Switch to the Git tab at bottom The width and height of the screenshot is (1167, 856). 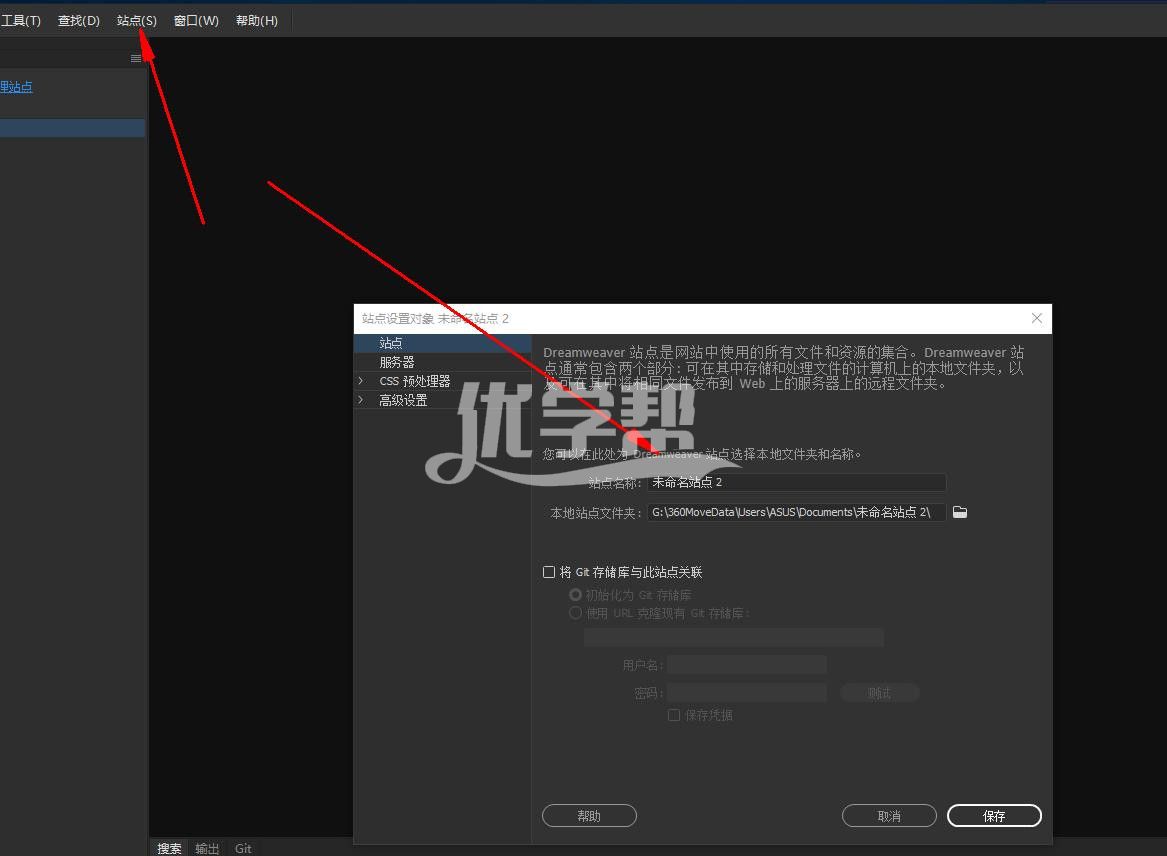pos(243,848)
